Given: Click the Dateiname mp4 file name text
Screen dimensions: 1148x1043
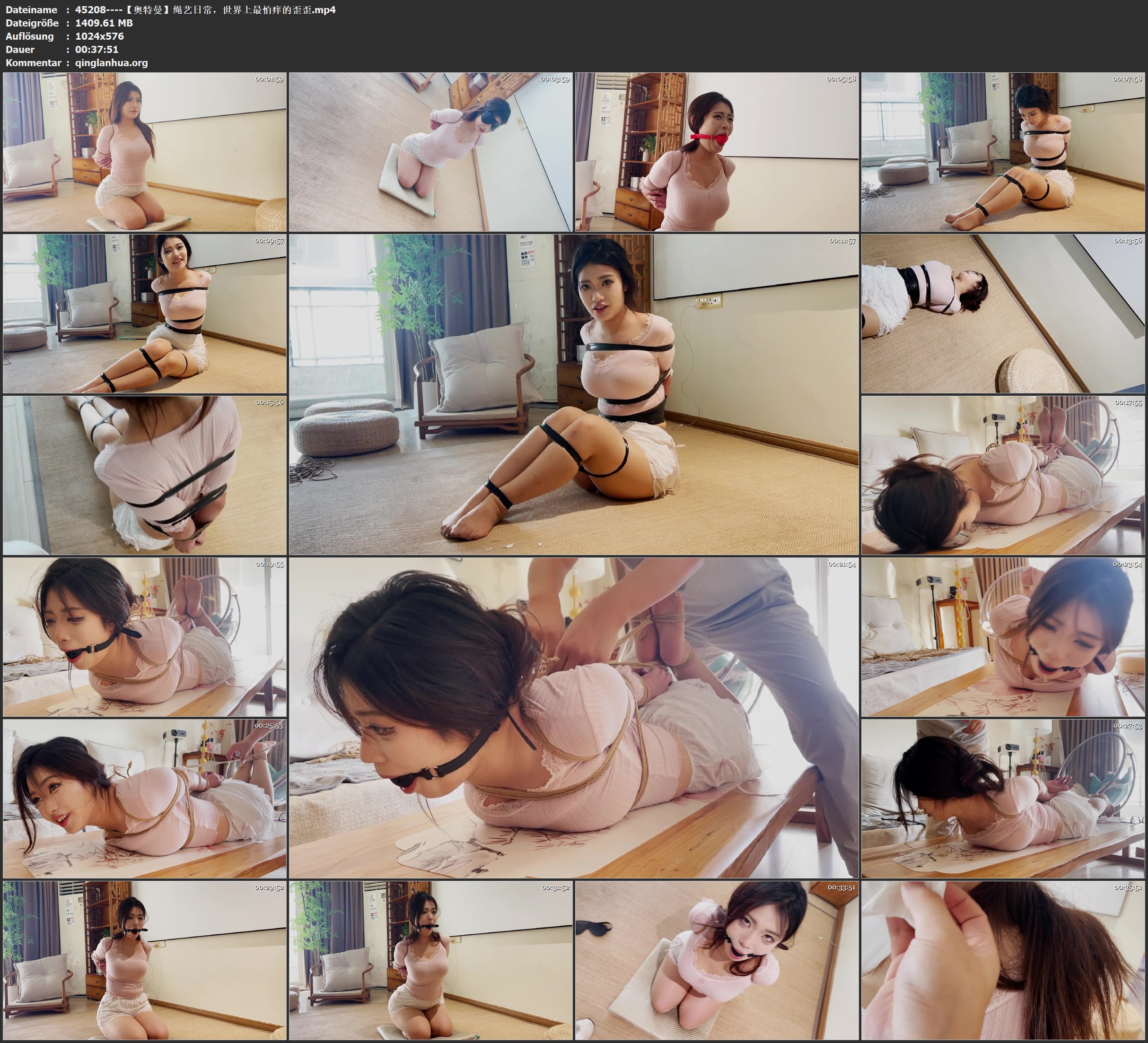Looking at the screenshot, I should (x=205, y=9).
